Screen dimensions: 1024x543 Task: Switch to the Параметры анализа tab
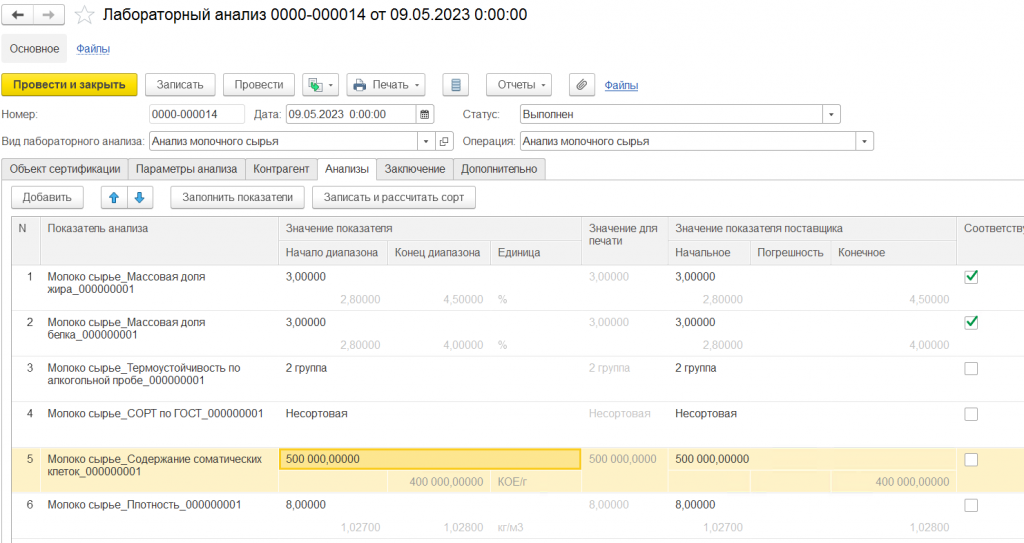coord(187,169)
